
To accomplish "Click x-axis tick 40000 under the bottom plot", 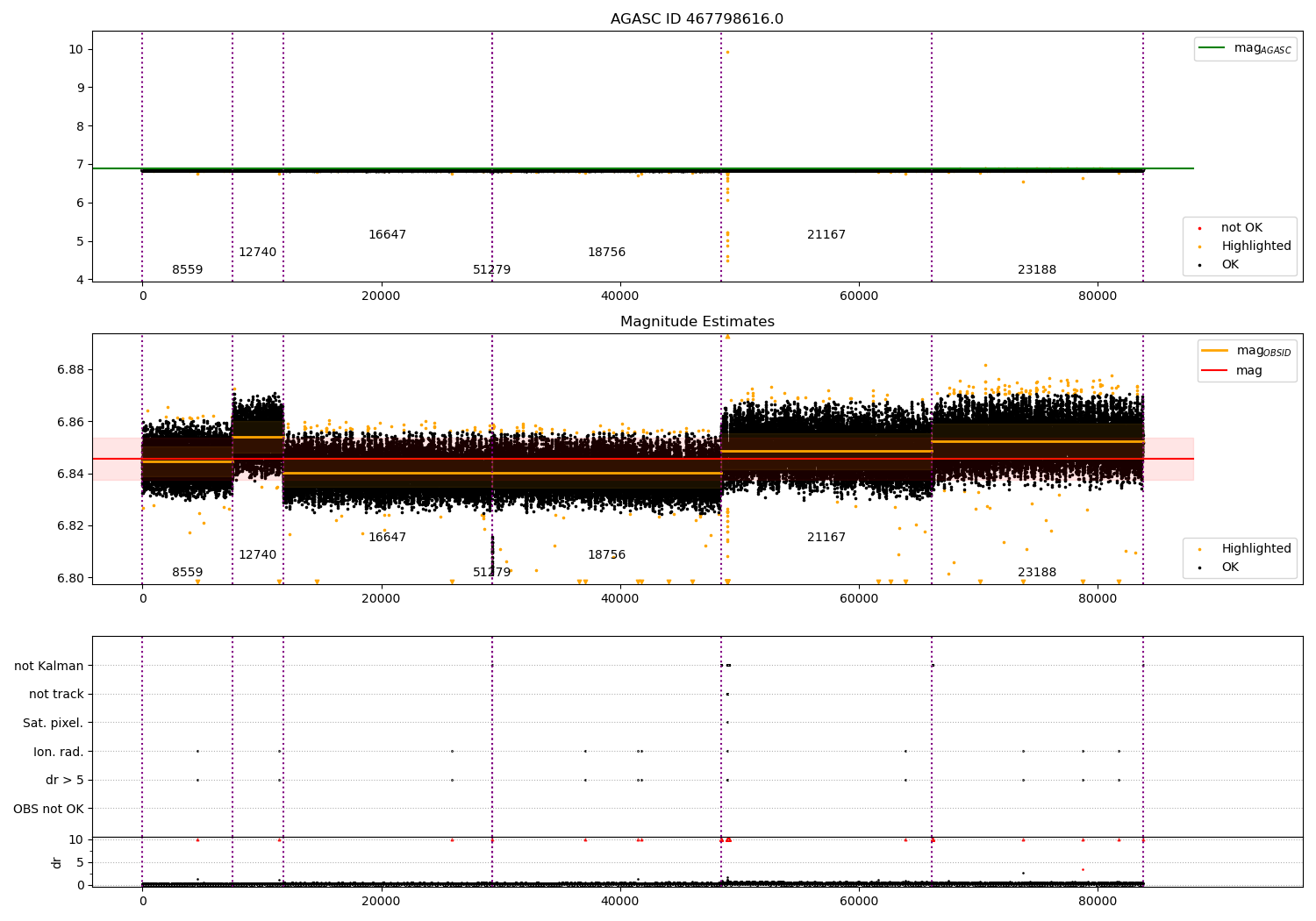I will [x=620, y=901].
